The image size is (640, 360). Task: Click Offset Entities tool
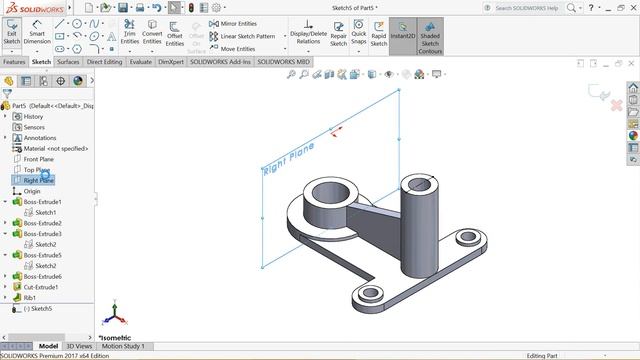click(x=175, y=33)
